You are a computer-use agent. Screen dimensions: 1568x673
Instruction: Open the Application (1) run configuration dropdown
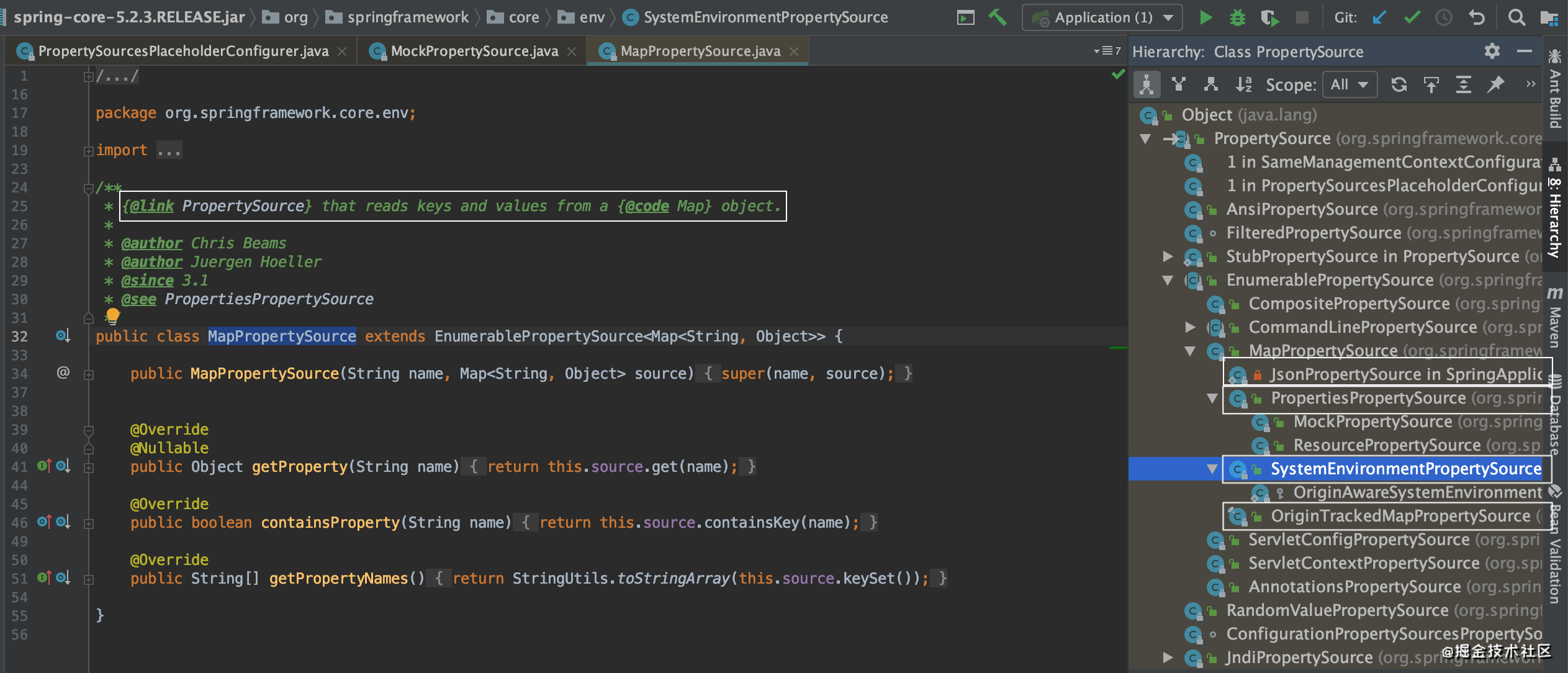(1102, 17)
